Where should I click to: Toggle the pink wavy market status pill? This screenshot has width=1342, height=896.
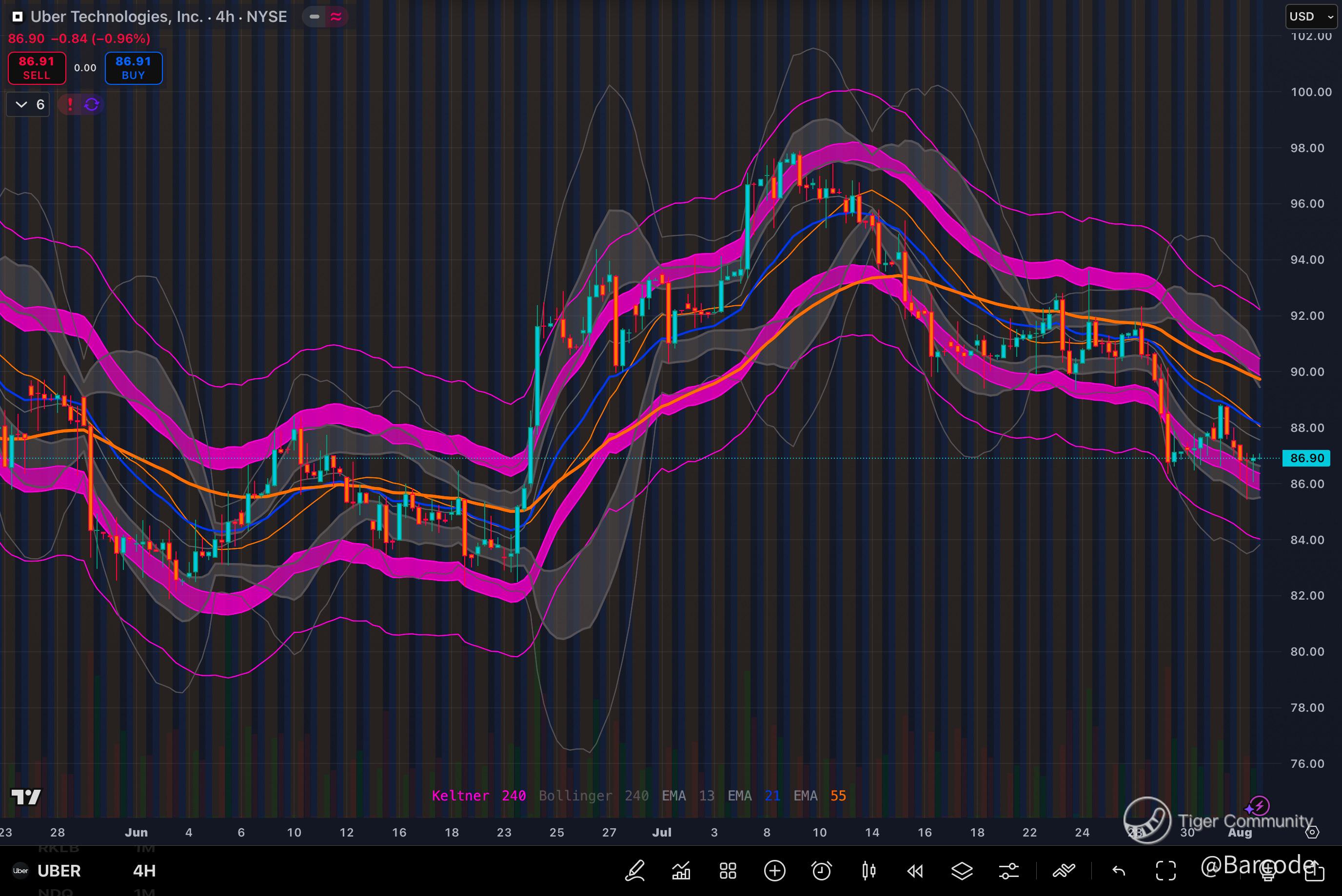pyautogui.click(x=336, y=17)
